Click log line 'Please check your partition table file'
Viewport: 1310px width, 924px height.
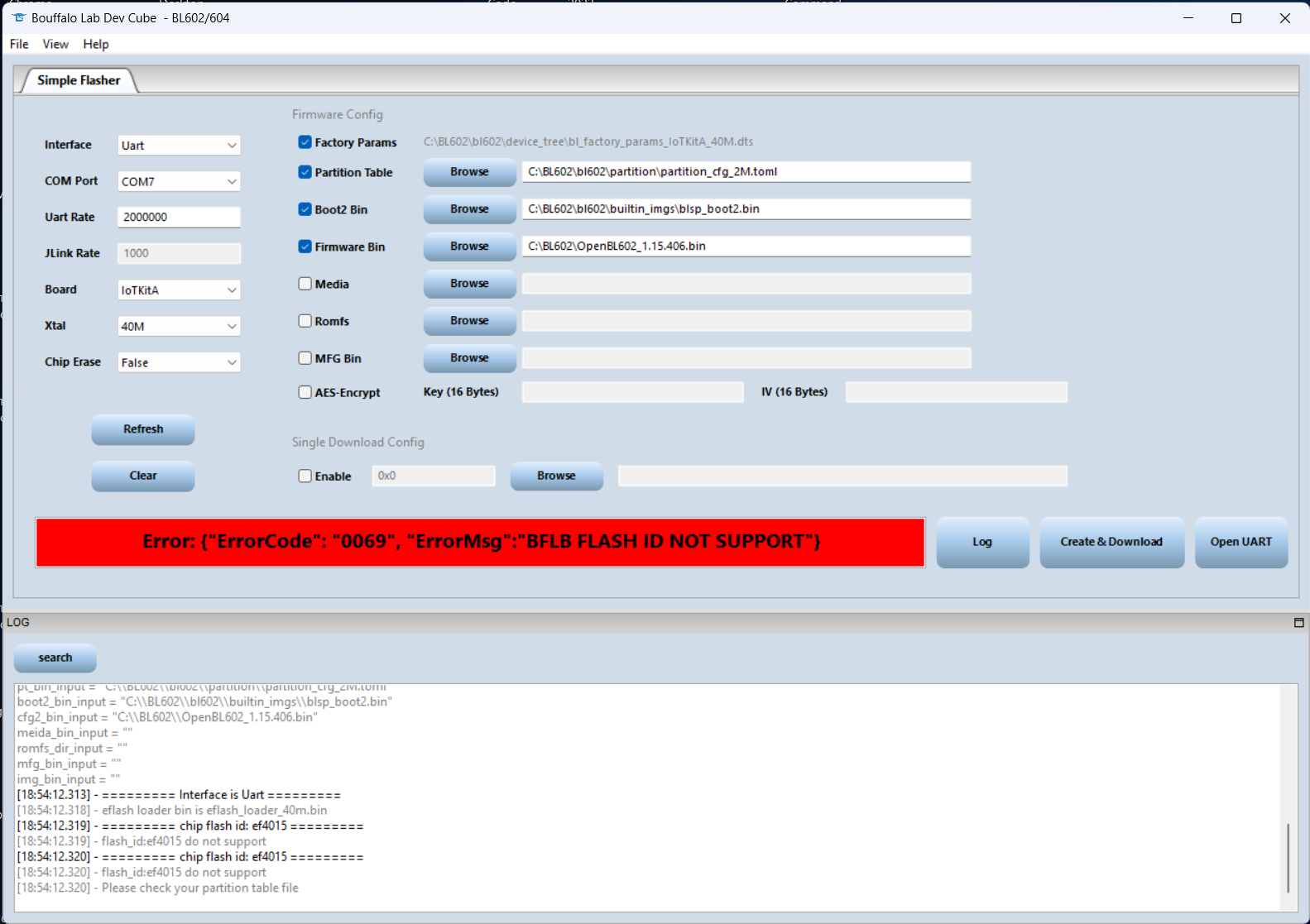pos(158,888)
